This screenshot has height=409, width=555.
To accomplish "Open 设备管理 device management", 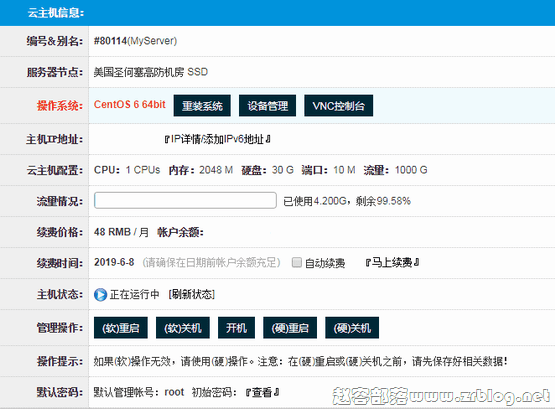I will pyautogui.click(x=268, y=105).
